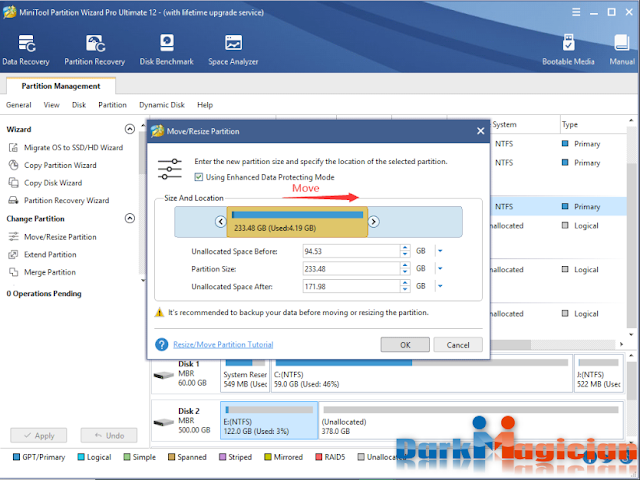This screenshot has height=480, width=640.
Task: Open the unit dropdown for Partition Size
Action: point(440,269)
